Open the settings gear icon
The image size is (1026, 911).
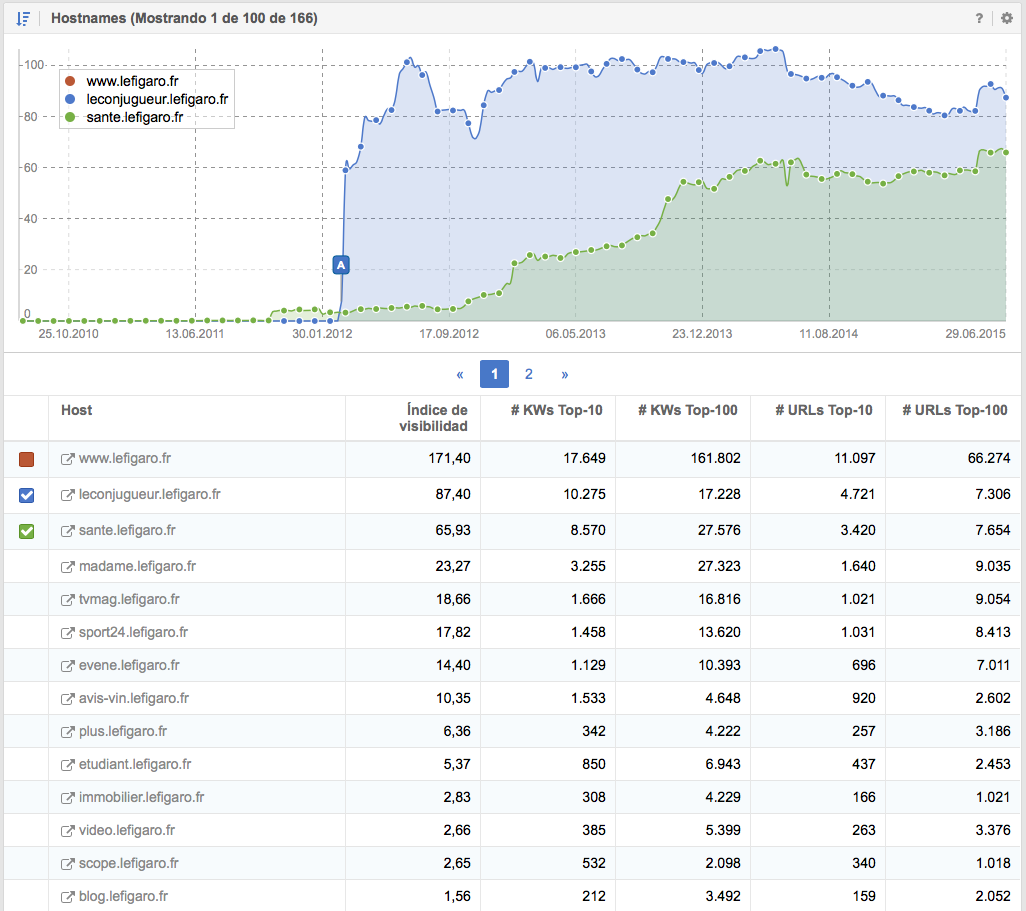[1006, 18]
